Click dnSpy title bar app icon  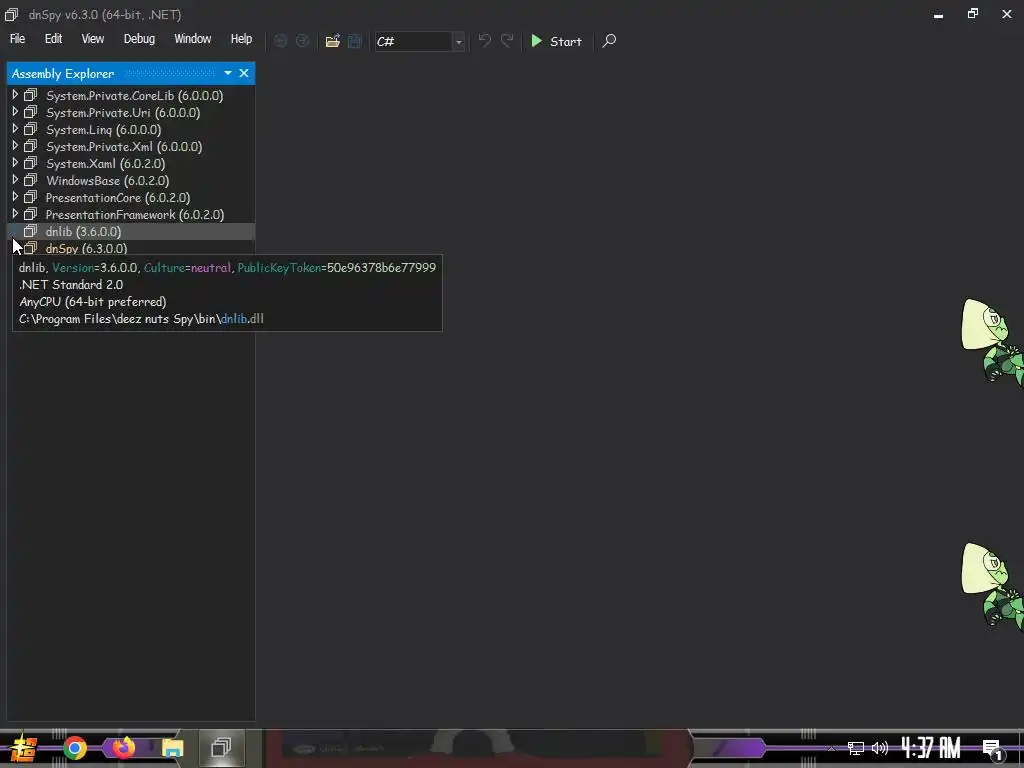[x=11, y=14]
